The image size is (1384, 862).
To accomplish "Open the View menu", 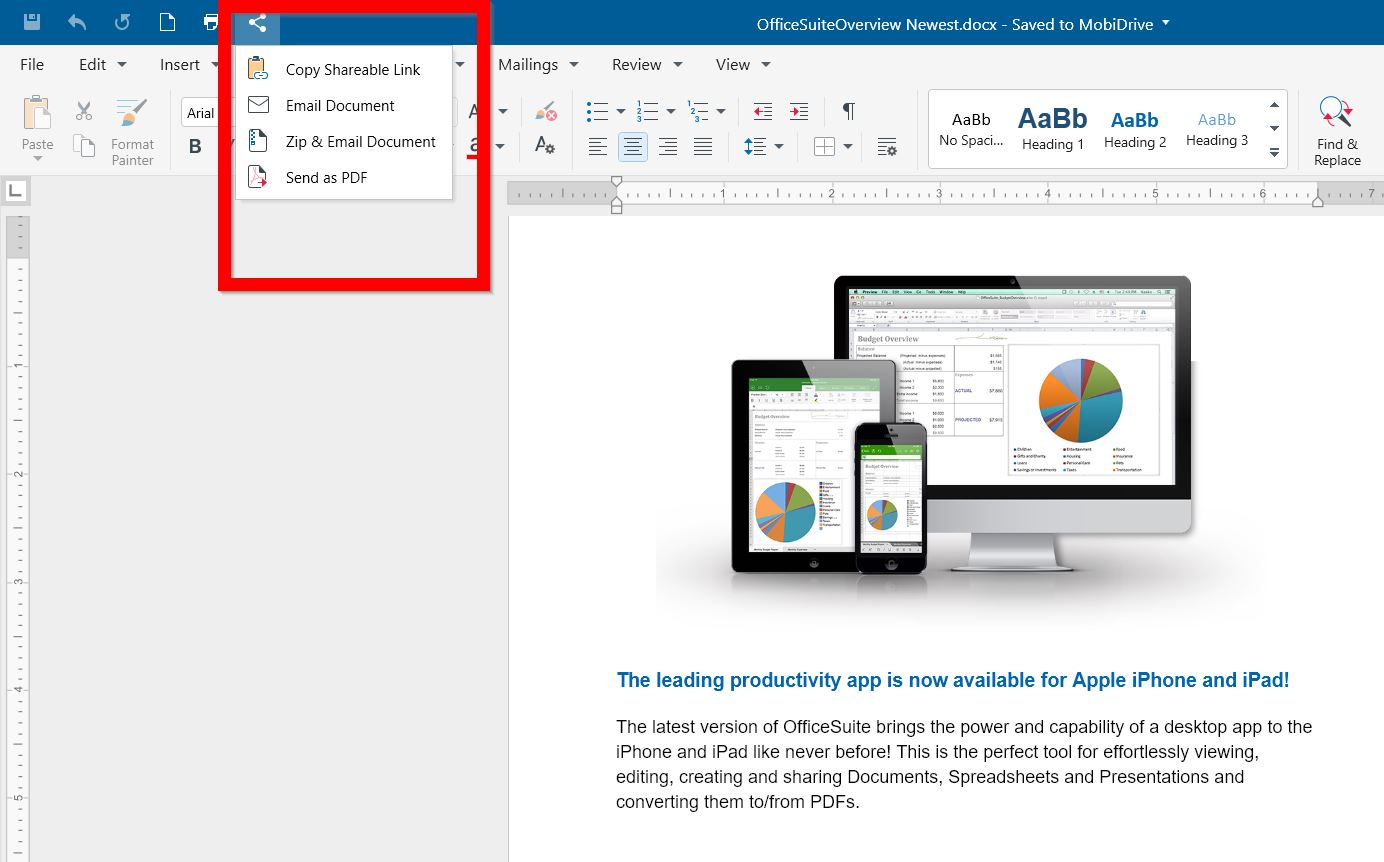I will click(x=743, y=64).
